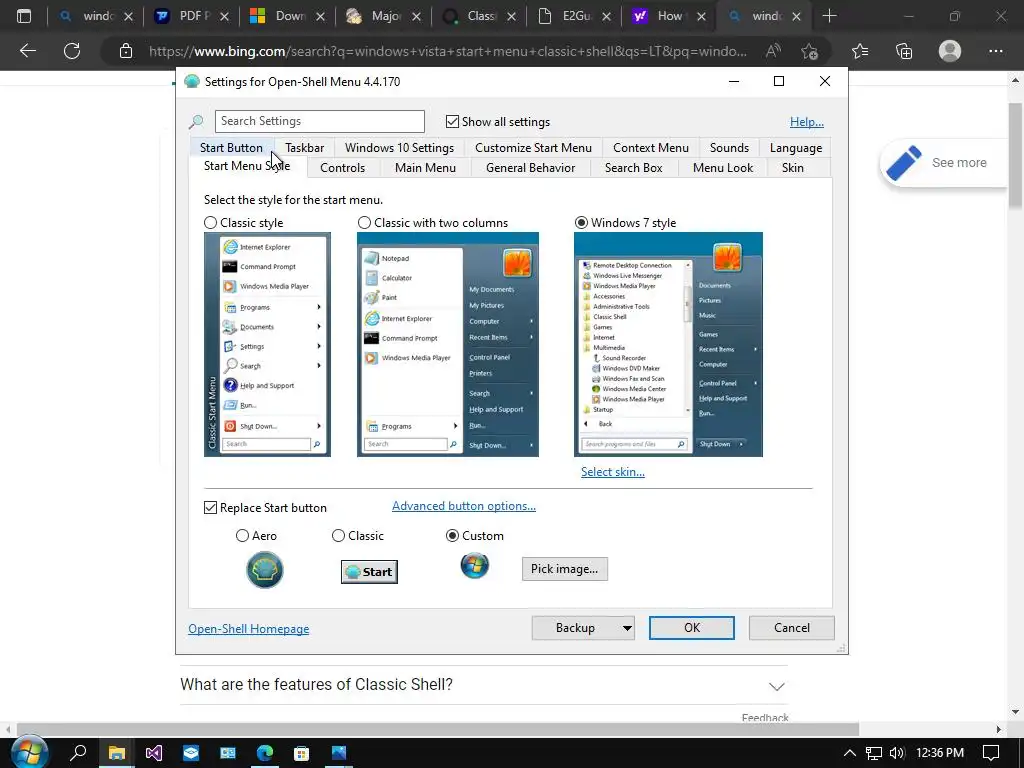Toggle Show all settings checkbox
Screen dimensions: 1024x768
tap(452, 121)
